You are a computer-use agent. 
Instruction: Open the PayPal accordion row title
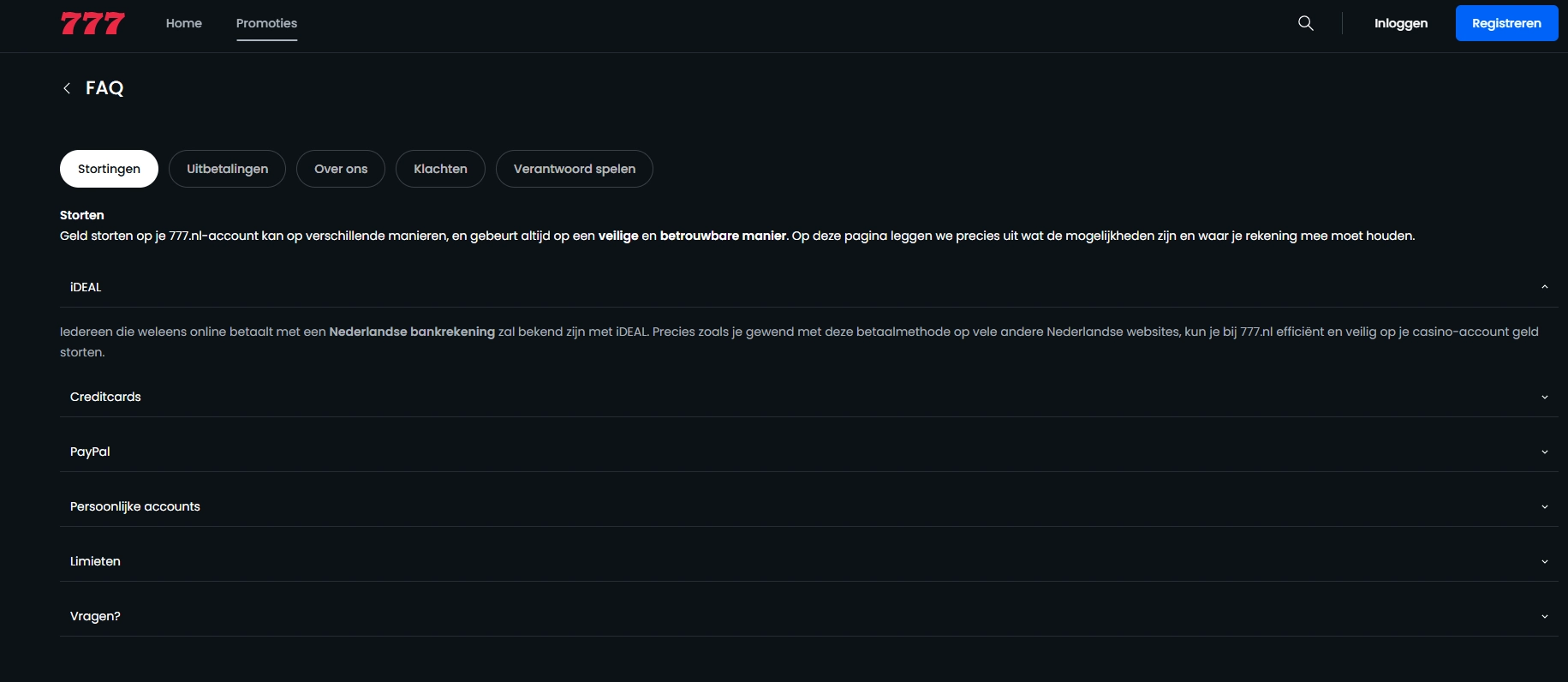click(x=90, y=452)
